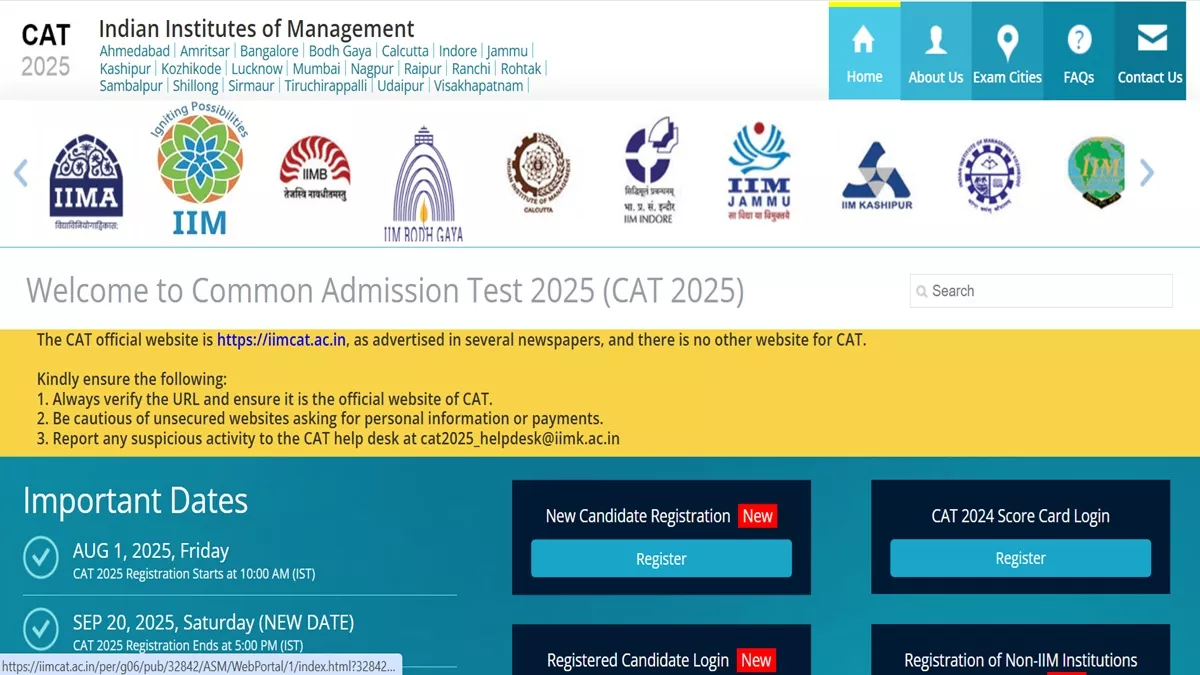1200x675 pixels.
Task: Select the Kozhikode link
Action: pyautogui.click(x=191, y=69)
